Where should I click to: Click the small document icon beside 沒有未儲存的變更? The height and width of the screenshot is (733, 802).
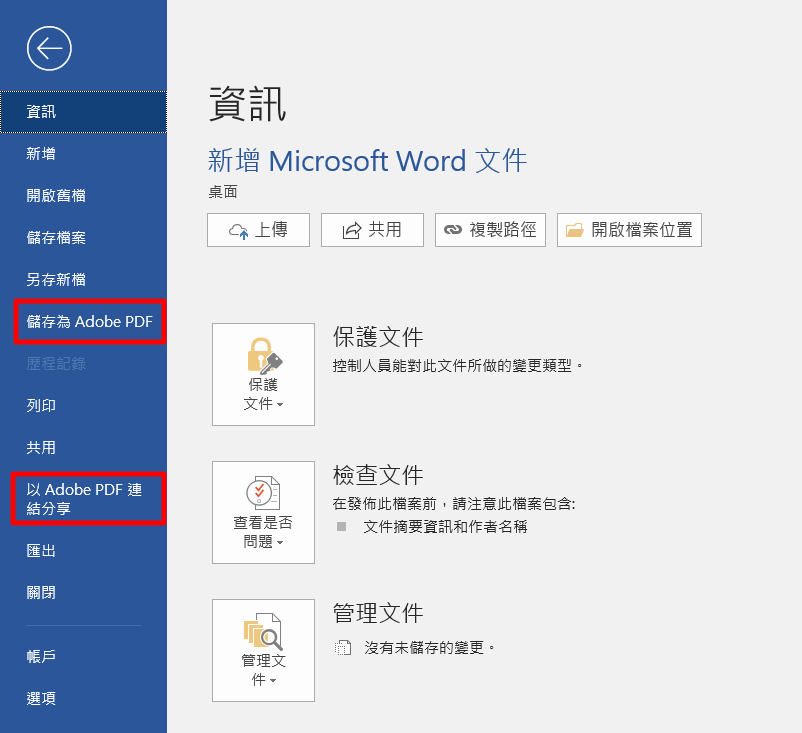tap(343, 648)
